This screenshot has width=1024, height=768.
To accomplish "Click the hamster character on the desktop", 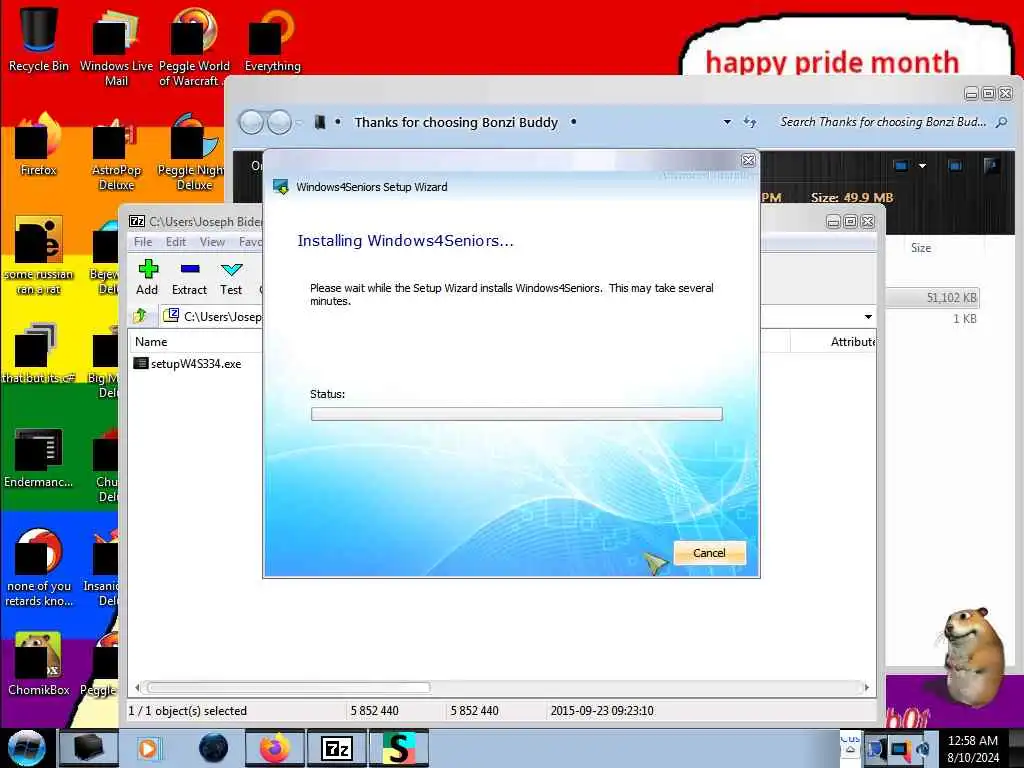I will click(x=972, y=658).
